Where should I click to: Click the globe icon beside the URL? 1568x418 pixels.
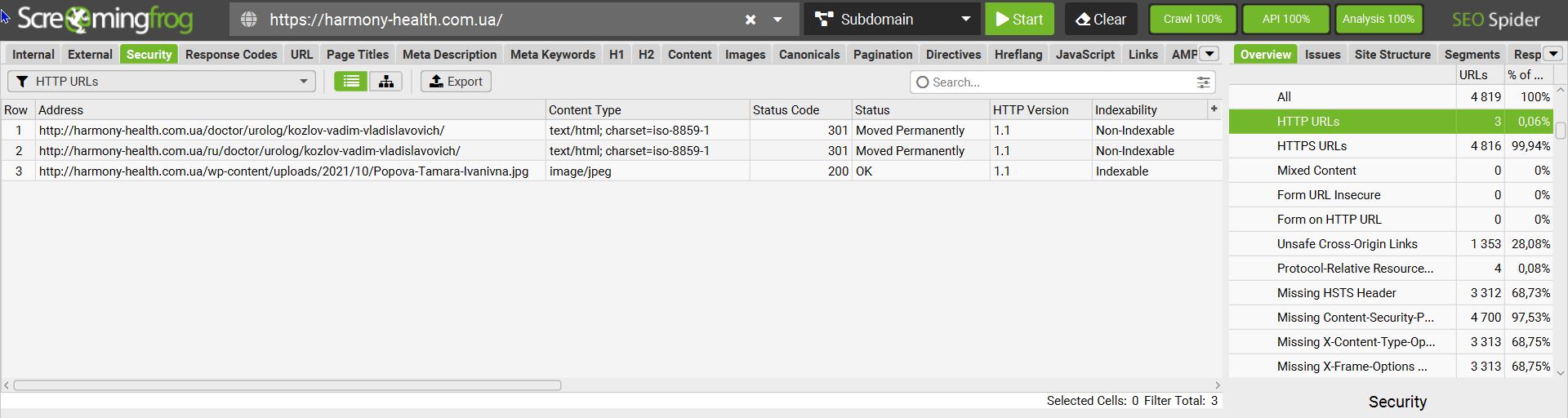[249, 20]
